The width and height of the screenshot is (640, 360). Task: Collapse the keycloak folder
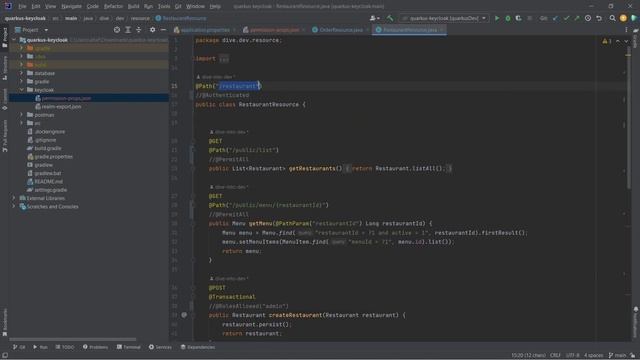(x=22, y=90)
